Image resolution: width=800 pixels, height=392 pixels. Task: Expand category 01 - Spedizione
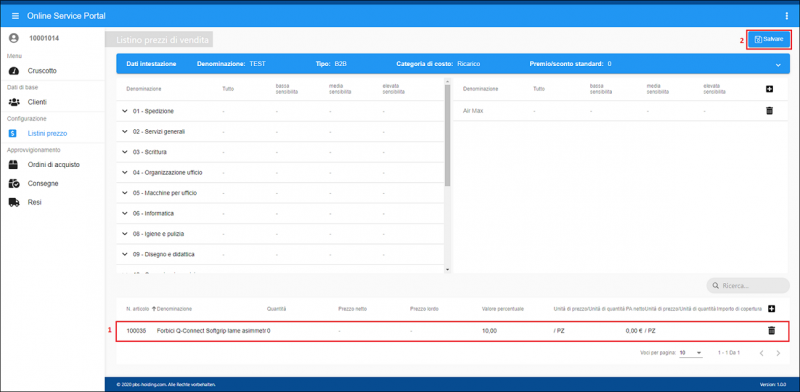[125, 111]
